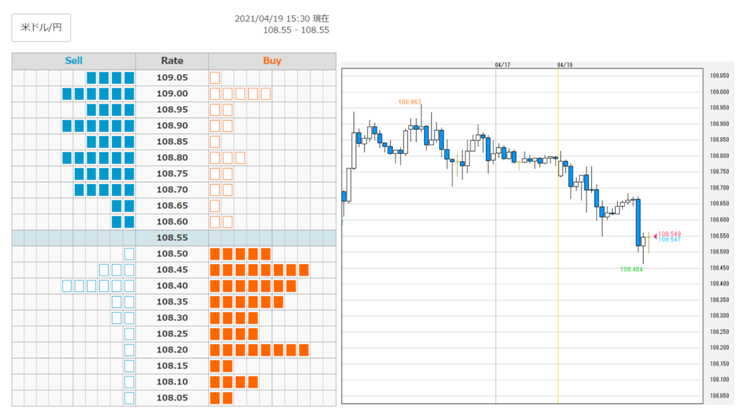The width and height of the screenshot is (740, 415).
Task: Select the Sell column header
Action: 74,60
